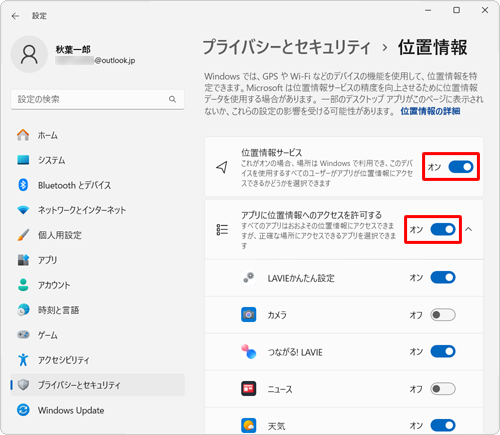The width and height of the screenshot is (500, 435).
Task: Click the privacy shield icon
Action: [x=23, y=385]
